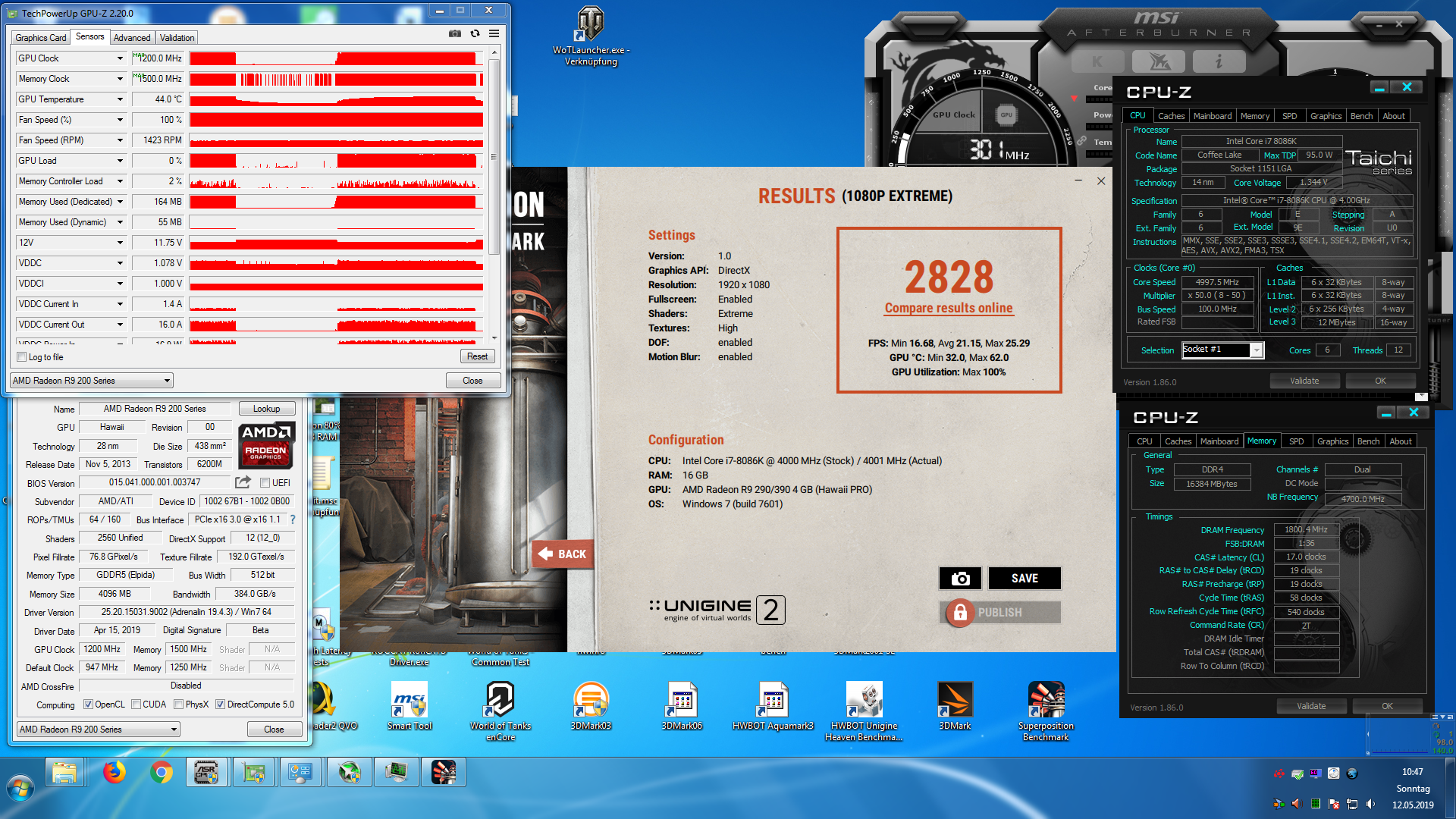
Task: Click the Afterburner Kombustor K icon
Action: [x=1097, y=61]
